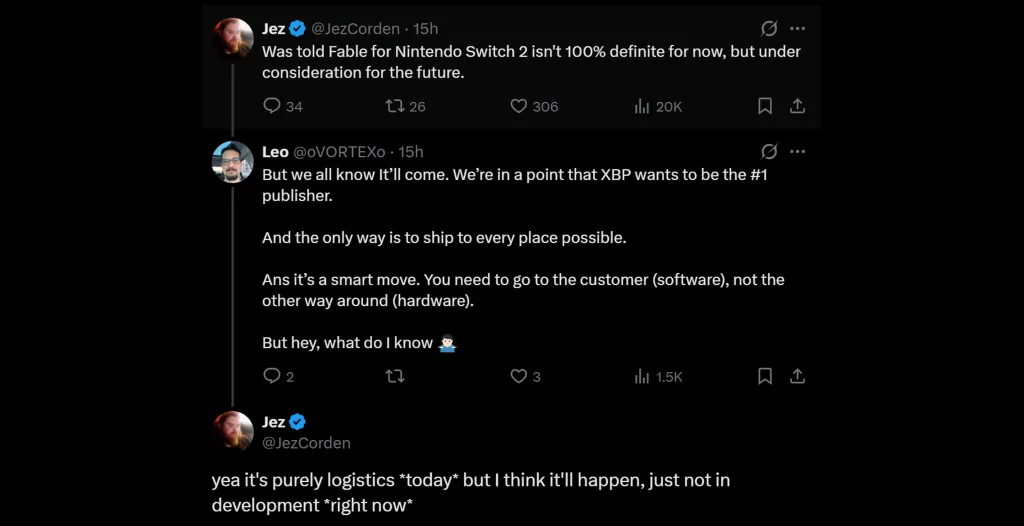Share Jez's Fable Switch 2 tweet
1024x526 pixels.
tap(797, 106)
